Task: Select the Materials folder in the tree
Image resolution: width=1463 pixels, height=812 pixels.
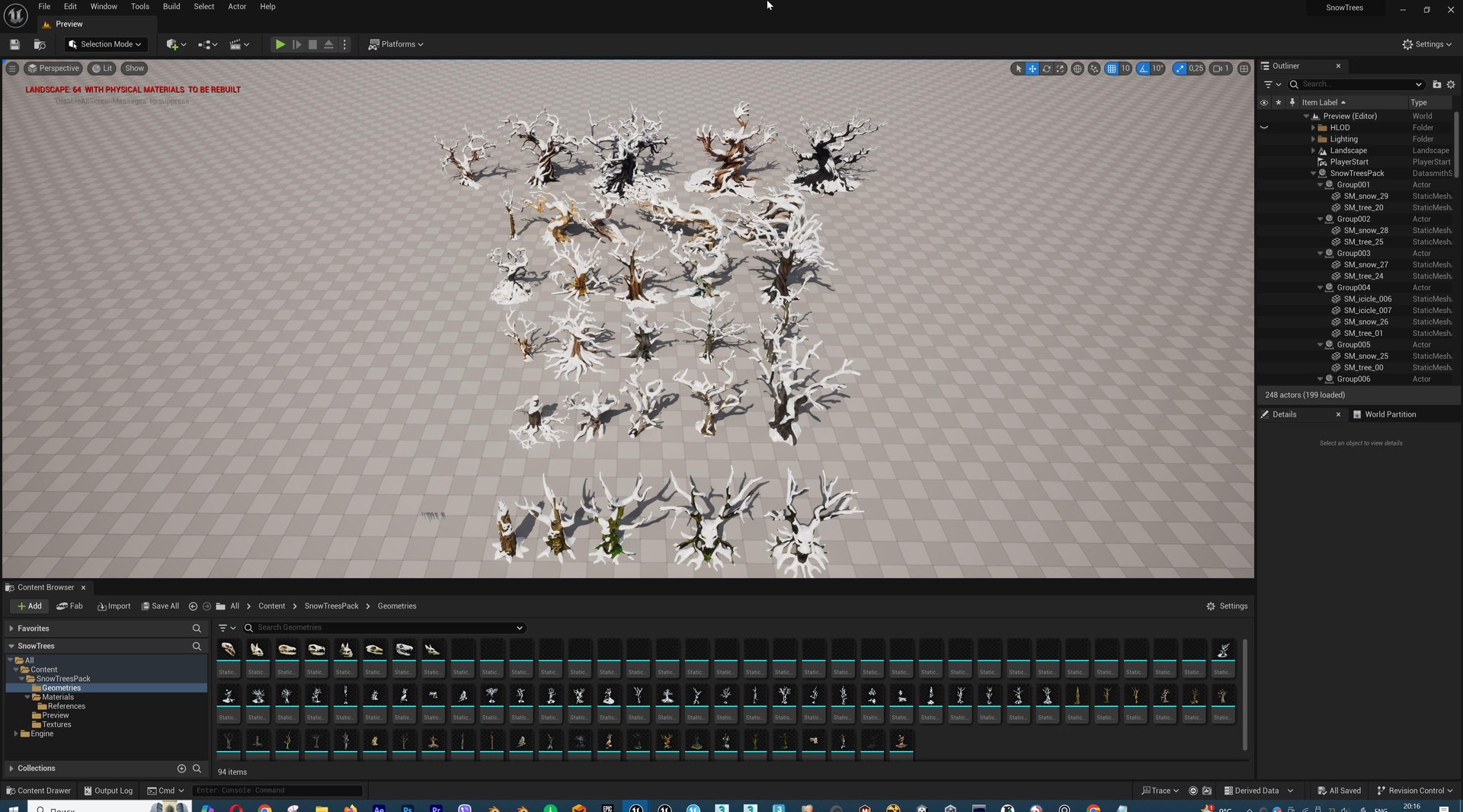Action: point(58,698)
